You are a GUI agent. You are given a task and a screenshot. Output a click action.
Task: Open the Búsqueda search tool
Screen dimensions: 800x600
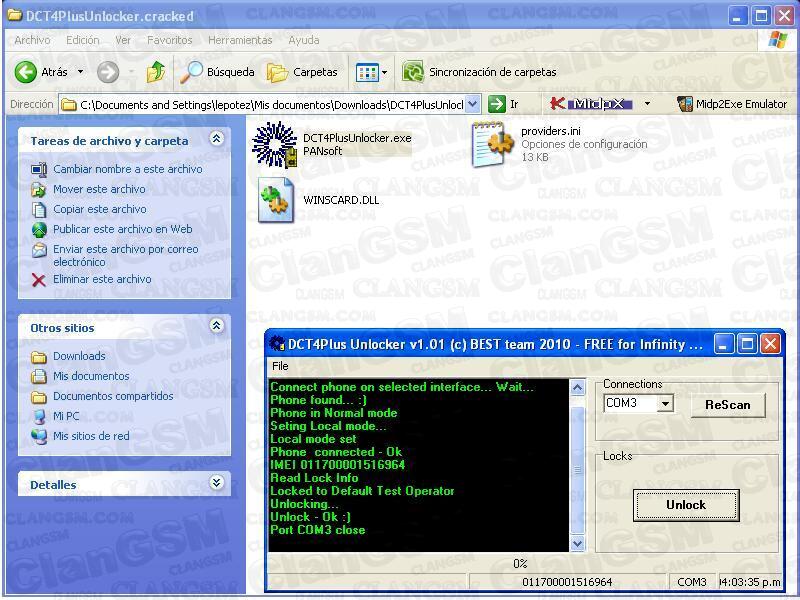point(217,72)
